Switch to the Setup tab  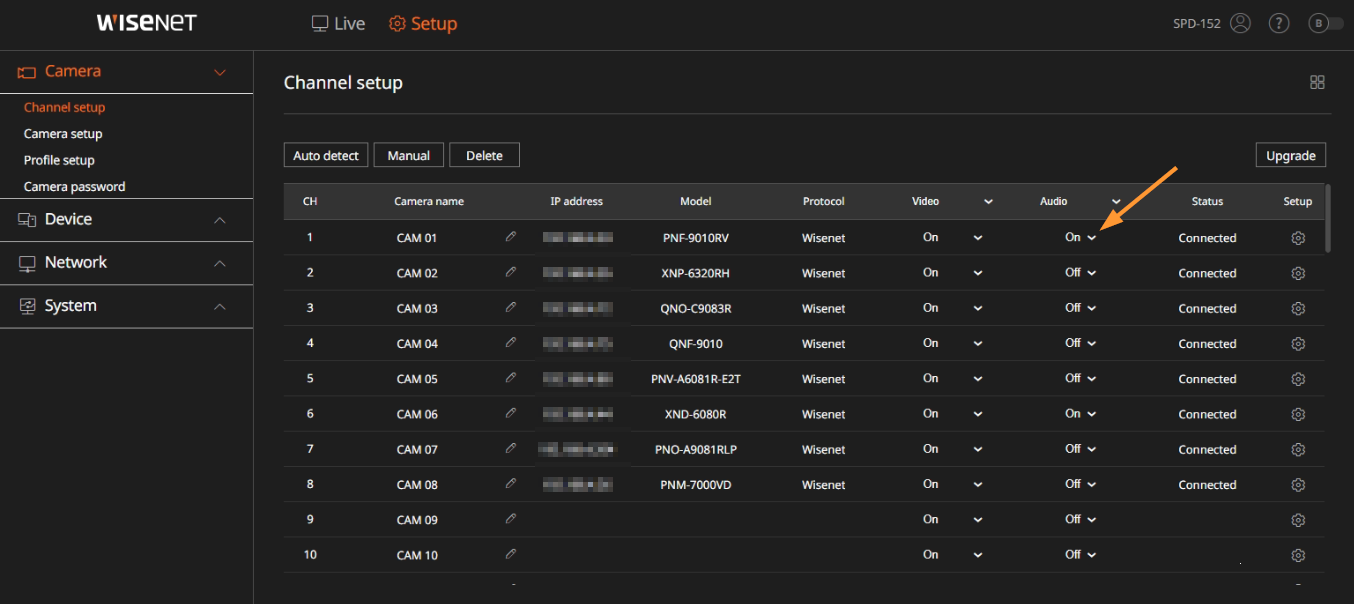[x=422, y=23]
